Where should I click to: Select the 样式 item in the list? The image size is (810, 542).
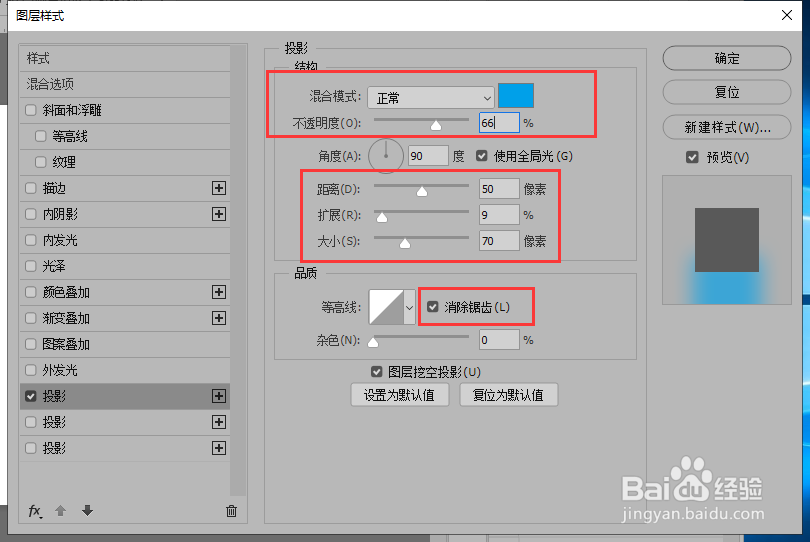coord(125,58)
